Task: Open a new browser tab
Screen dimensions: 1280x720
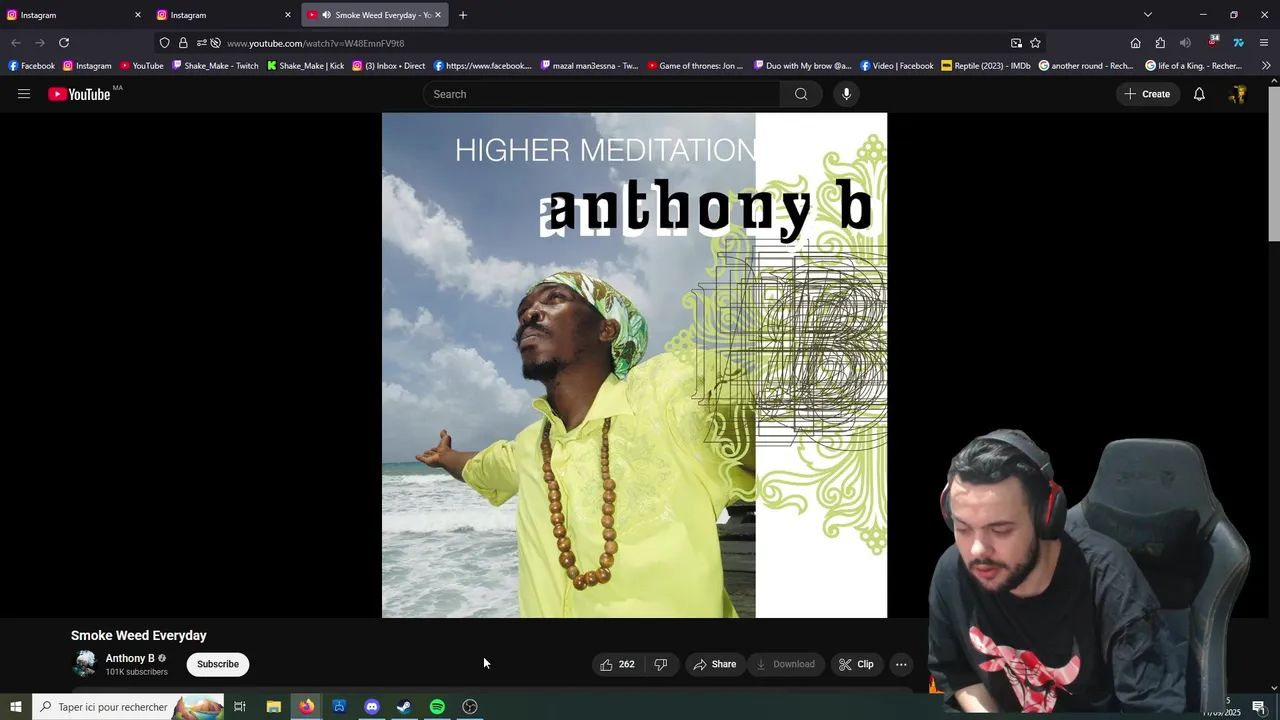Action: [462, 15]
